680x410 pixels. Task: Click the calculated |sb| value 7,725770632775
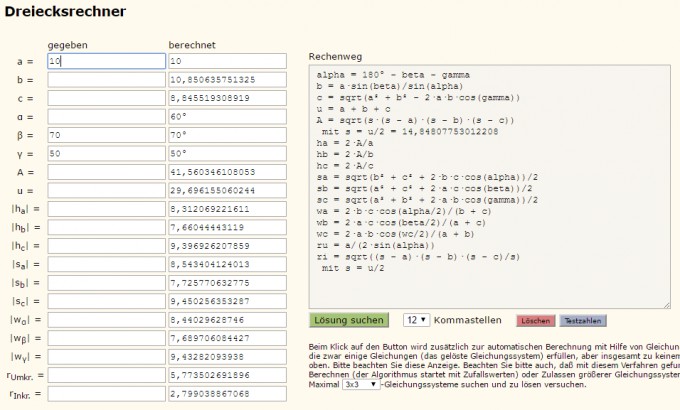(x=227, y=283)
